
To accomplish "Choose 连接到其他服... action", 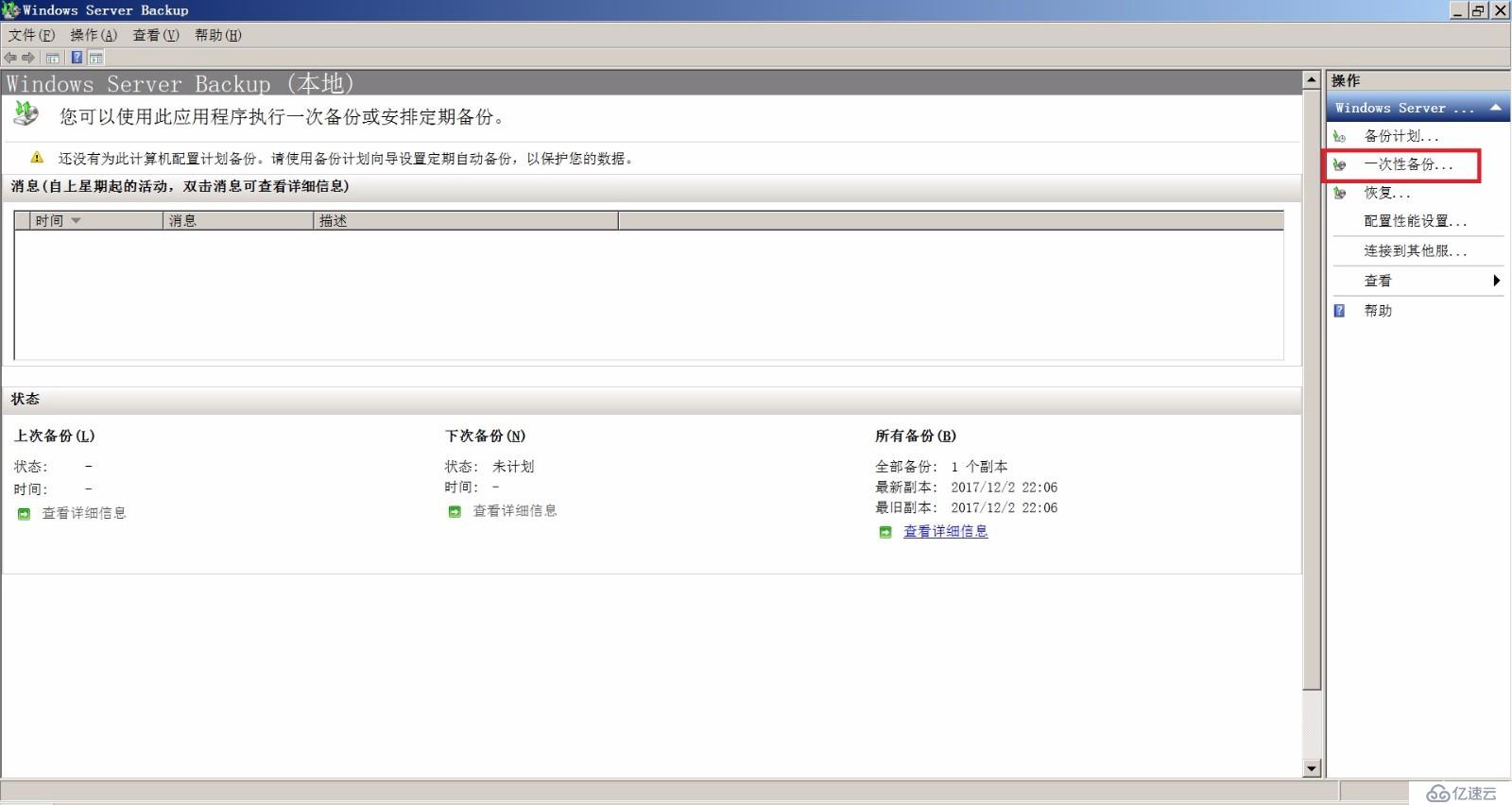I will (1416, 250).
